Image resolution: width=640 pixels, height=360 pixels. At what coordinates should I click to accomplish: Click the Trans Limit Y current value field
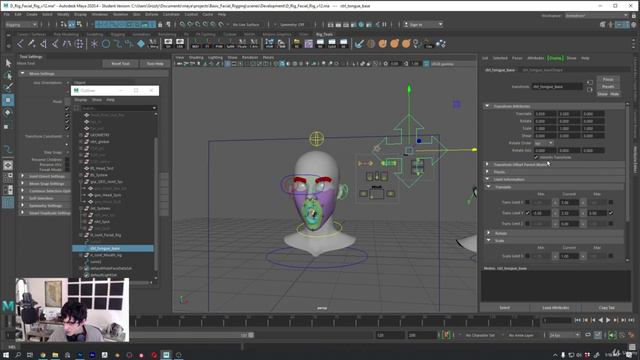(x=569, y=213)
